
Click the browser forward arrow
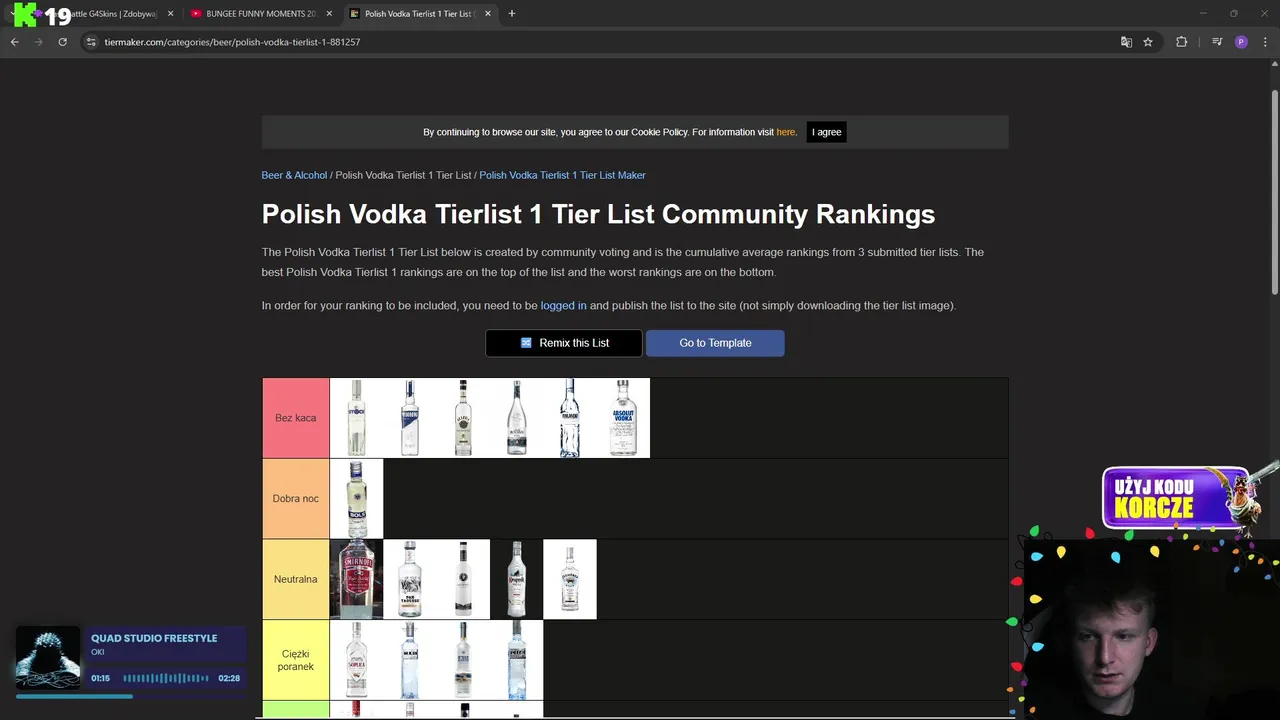tap(38, 42)
